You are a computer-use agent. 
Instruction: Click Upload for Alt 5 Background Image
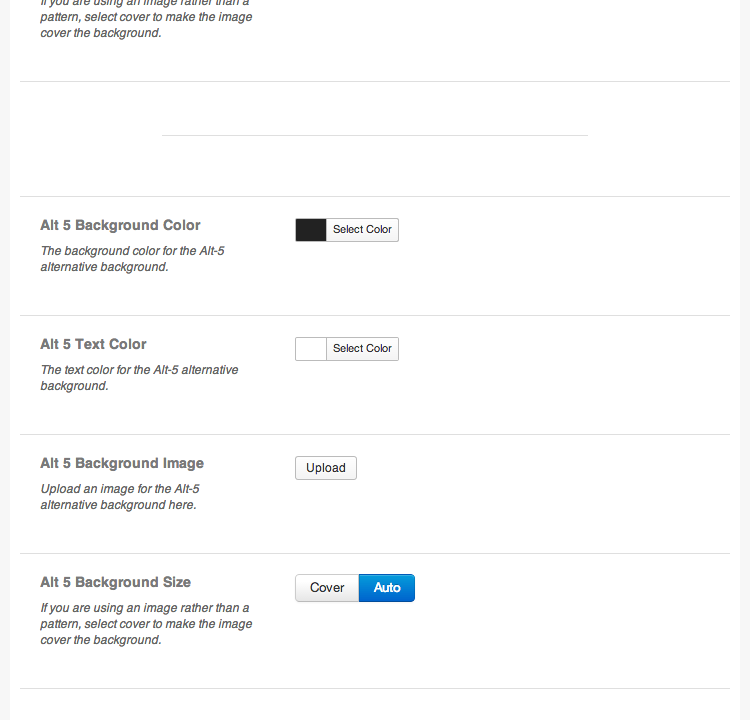tap(326, 468)
